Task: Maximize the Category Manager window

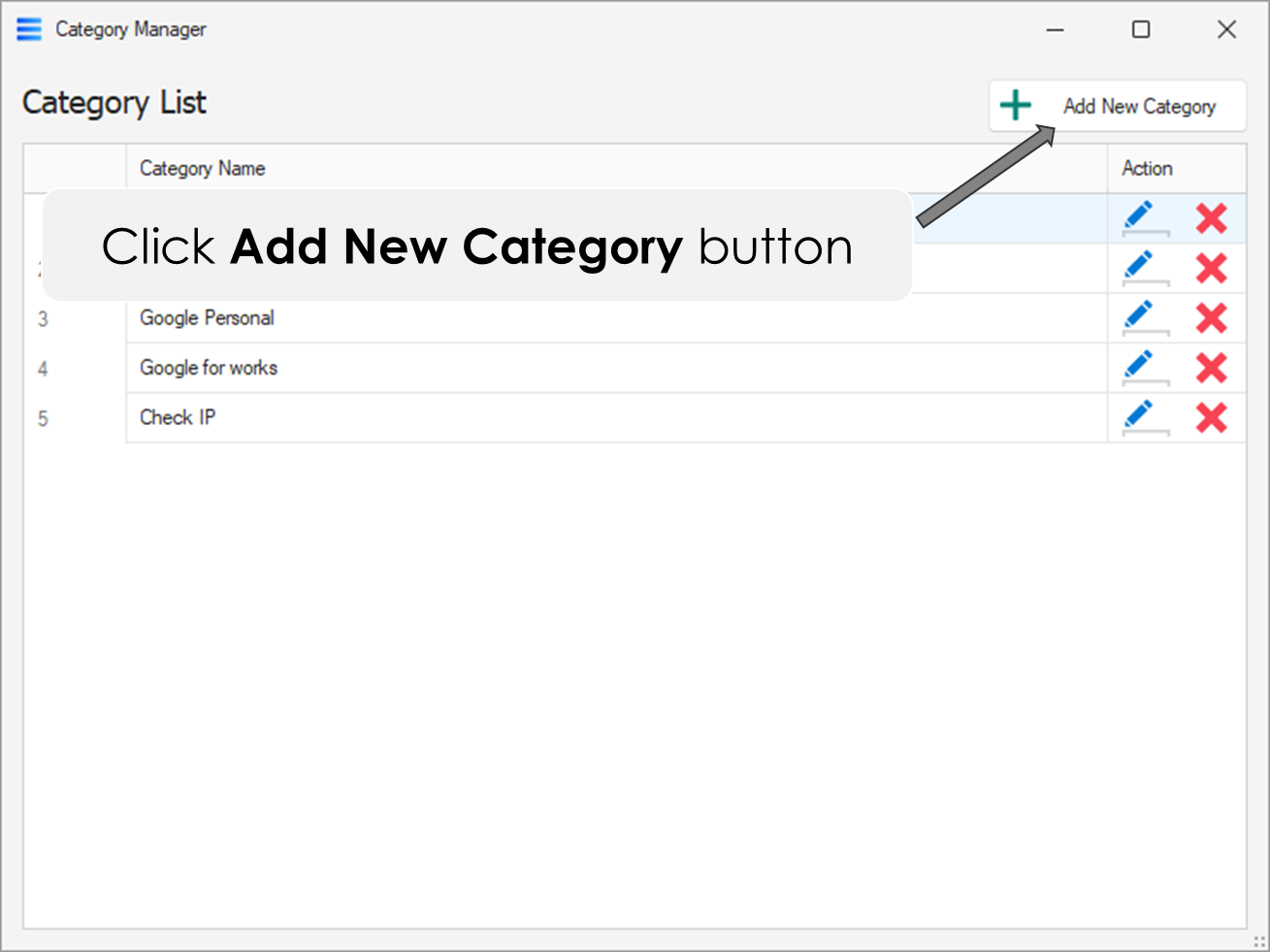Action: [x=1141, y=30]
